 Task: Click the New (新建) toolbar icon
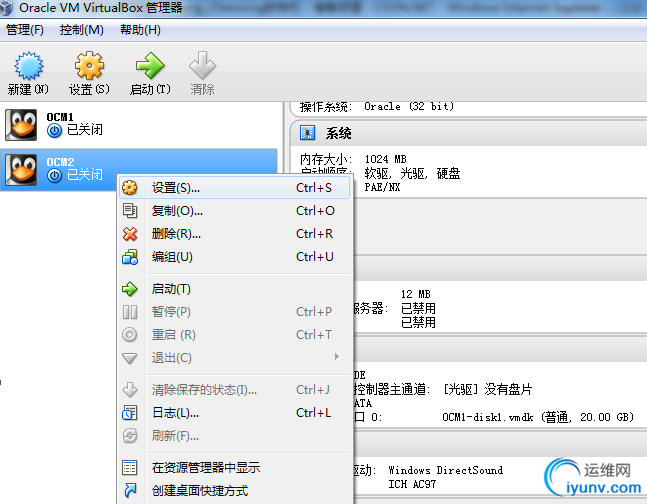(28, 65)
